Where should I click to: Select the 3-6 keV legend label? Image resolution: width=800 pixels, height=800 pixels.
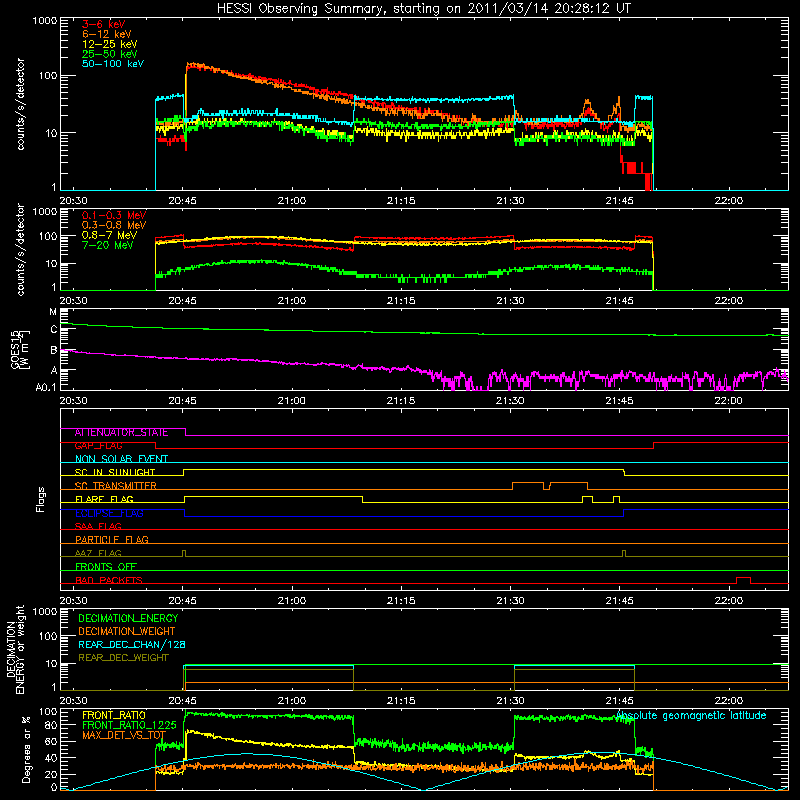[104, 24]
